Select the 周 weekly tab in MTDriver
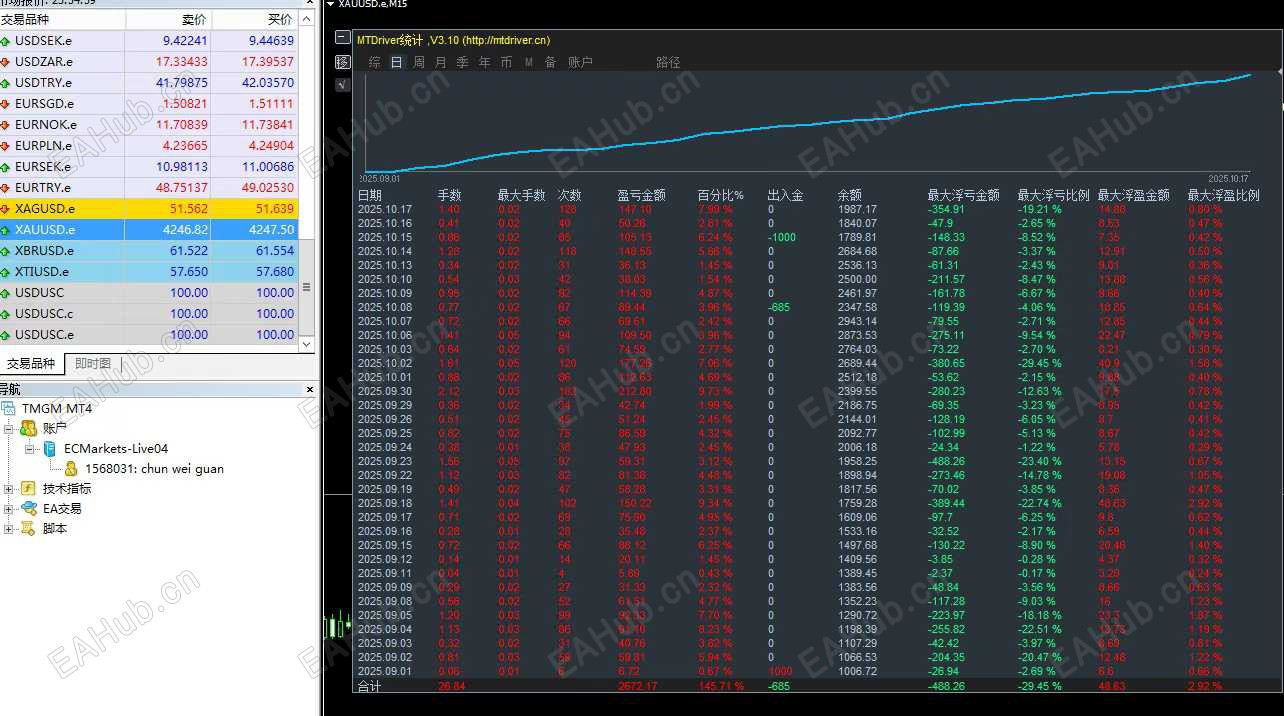 pos(418,62)
